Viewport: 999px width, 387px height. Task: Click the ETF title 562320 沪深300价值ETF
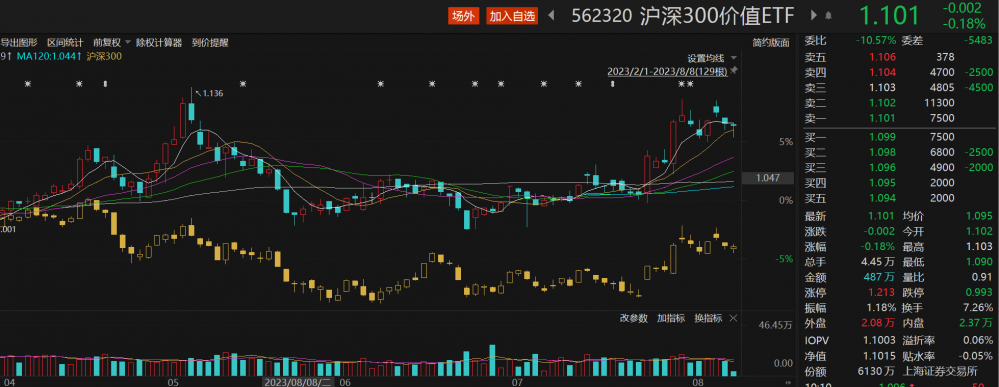[682, 16]
